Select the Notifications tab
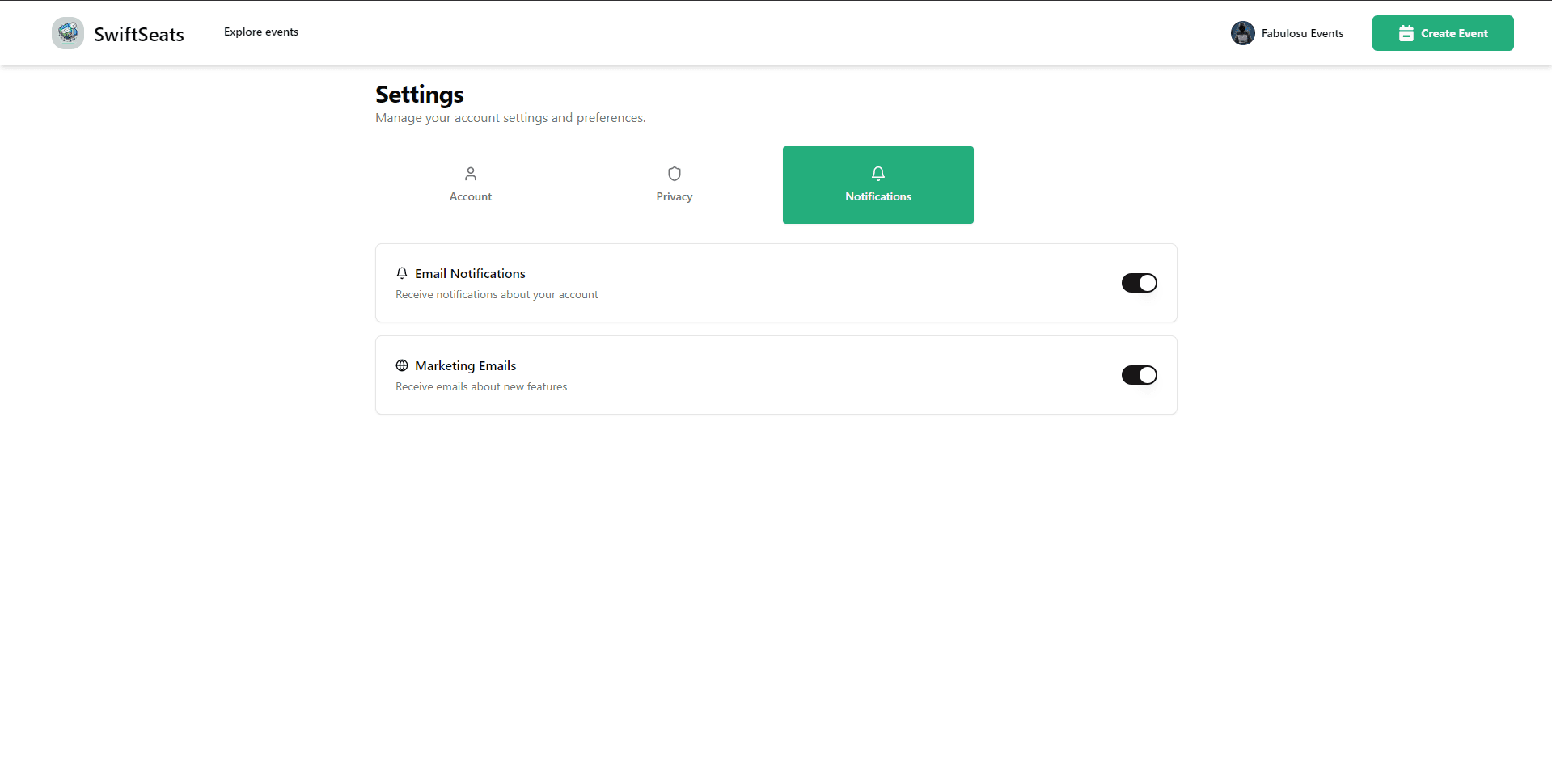This screenshot has height=784, width=1552. pos(877,184)
